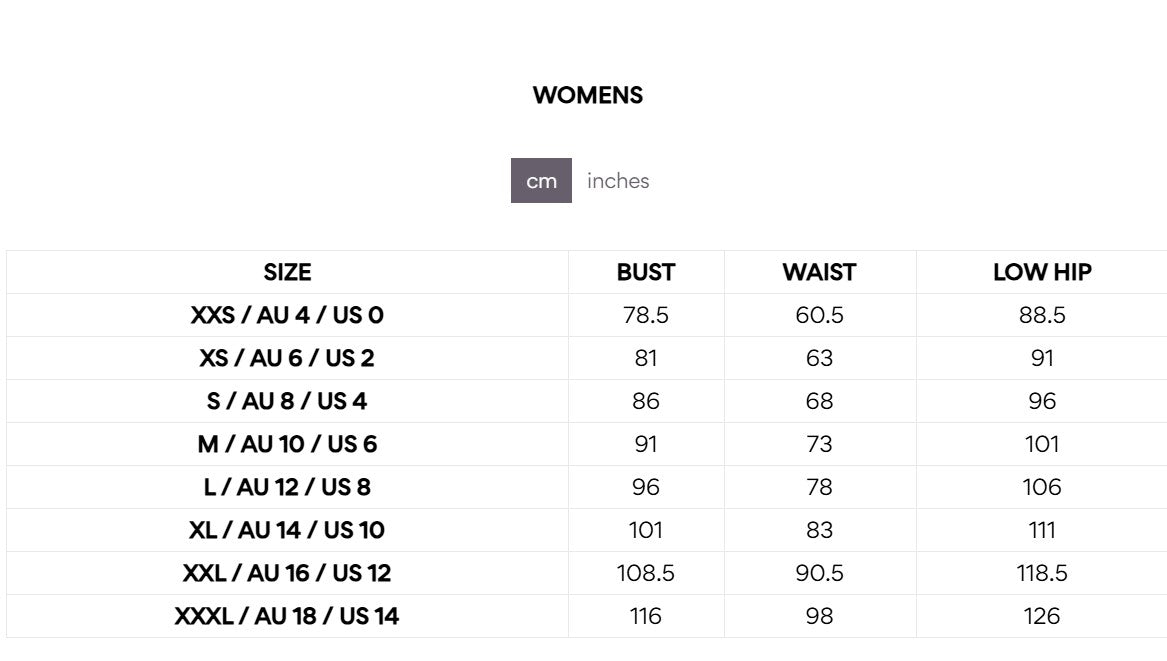Click the XXXL low hip value 126

tap(1042, 616)
